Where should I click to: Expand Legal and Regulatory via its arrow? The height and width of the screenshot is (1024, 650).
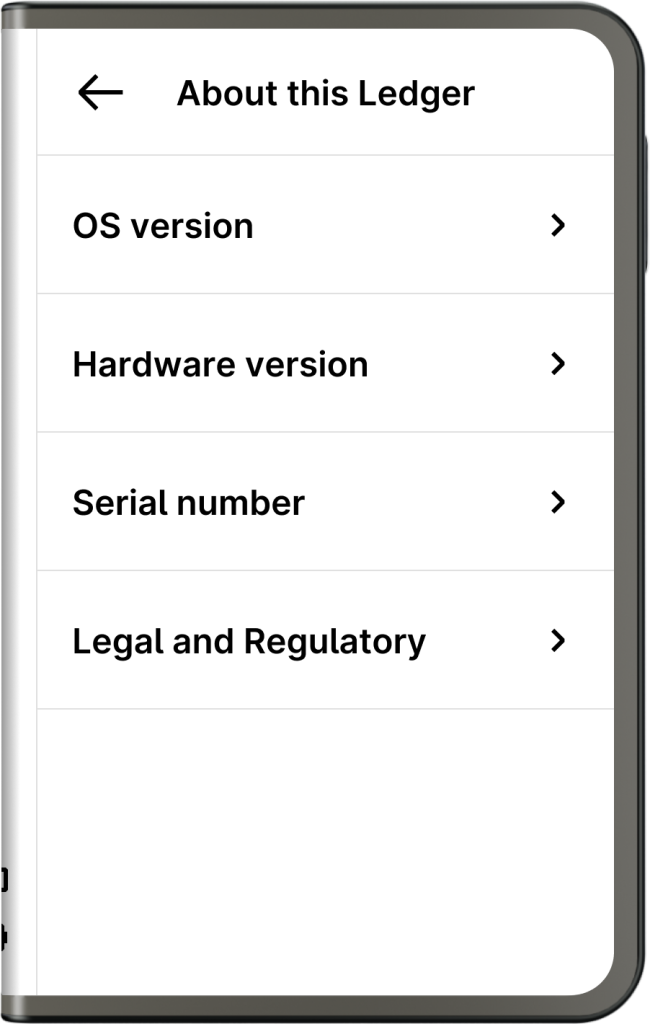pos(558,640)
